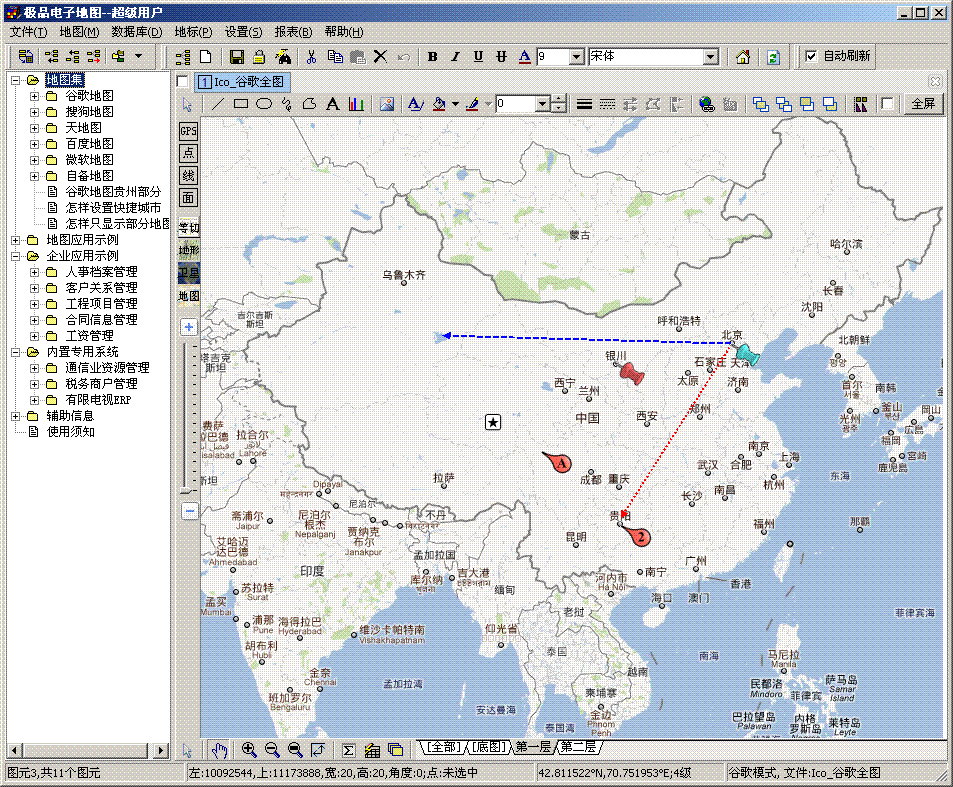This screenshot has width=953, height=787.
Task: Click the paint bucket fill color
Action: [x=439, y=104]
